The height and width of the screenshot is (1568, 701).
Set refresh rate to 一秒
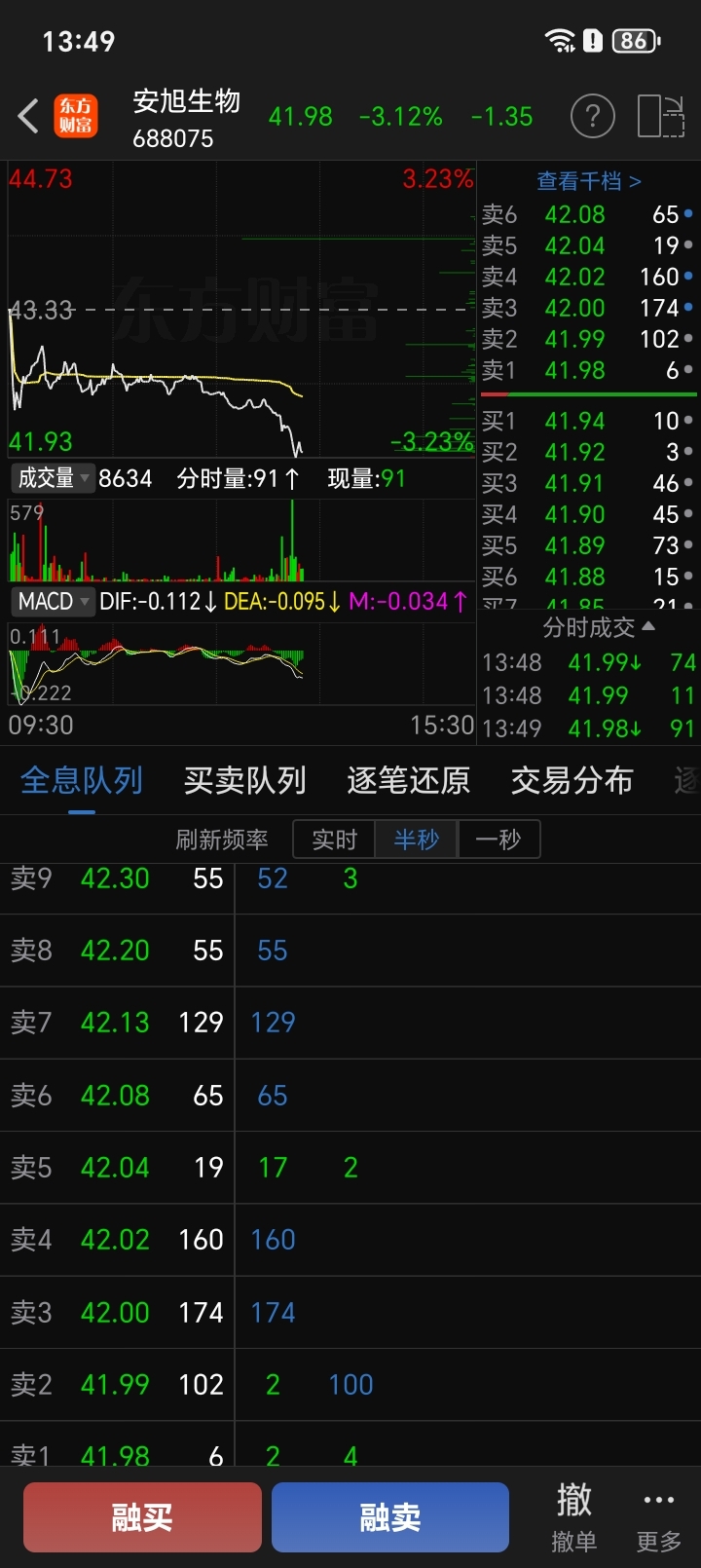pos(498,840)
